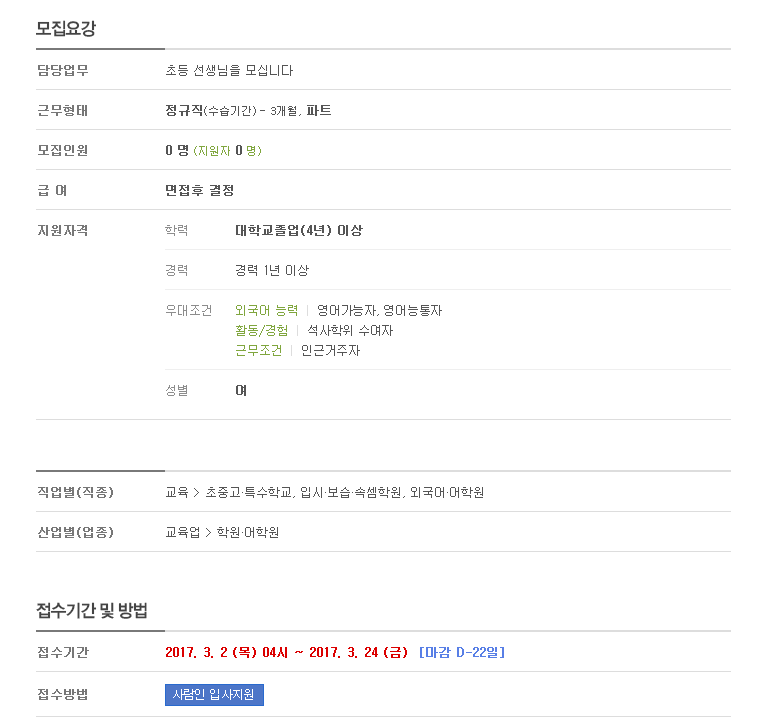
Task: Click the 교육 job category text
Action: (177, 492)
